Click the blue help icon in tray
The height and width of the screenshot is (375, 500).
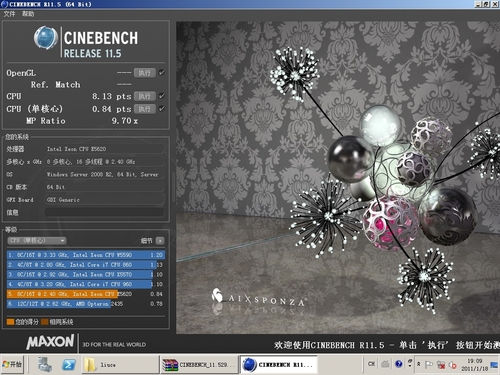(x=398, y=364)
